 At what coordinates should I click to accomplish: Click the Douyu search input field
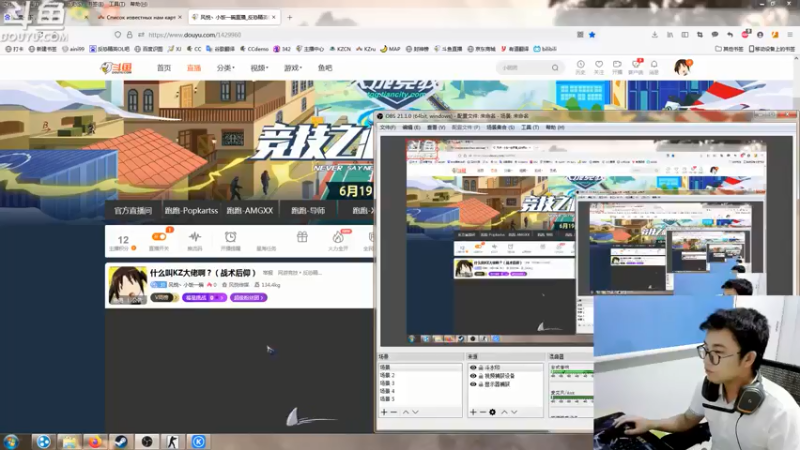[524, 67]
